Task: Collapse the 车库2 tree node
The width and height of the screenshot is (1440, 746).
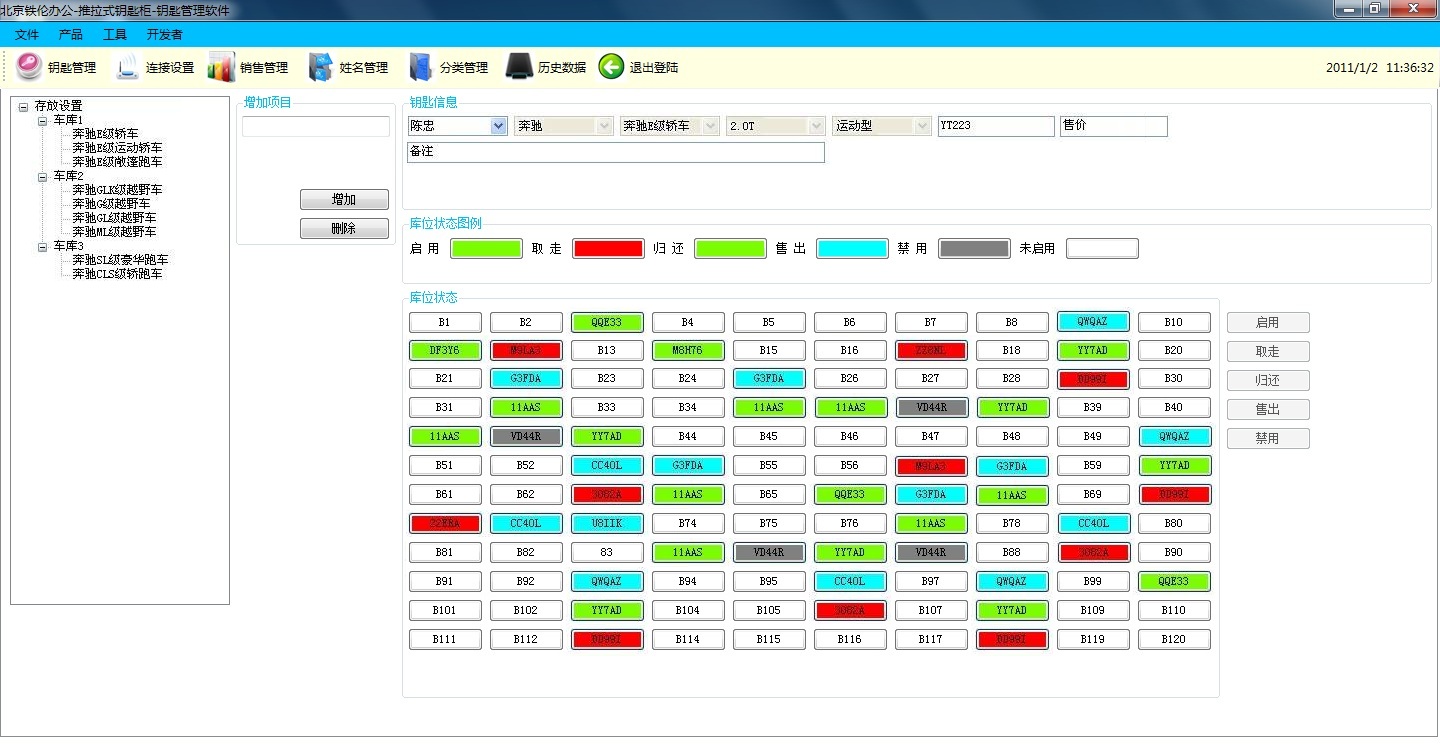Action: click(x=43, y=176)
